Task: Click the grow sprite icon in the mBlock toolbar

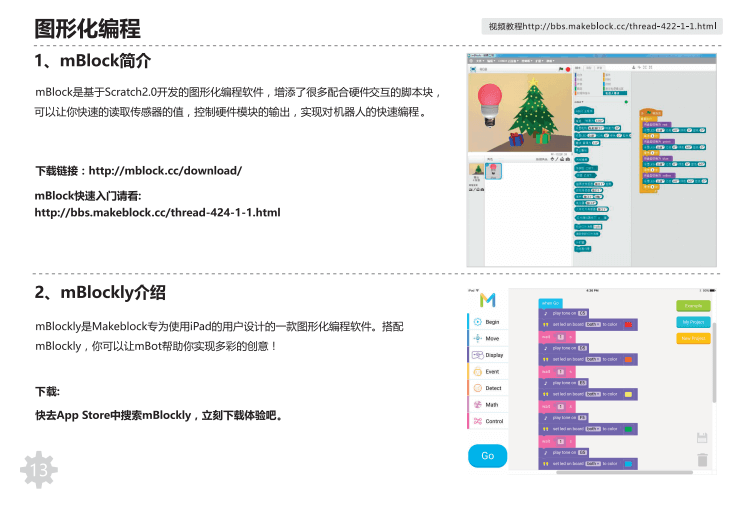Action: (645, 67)
